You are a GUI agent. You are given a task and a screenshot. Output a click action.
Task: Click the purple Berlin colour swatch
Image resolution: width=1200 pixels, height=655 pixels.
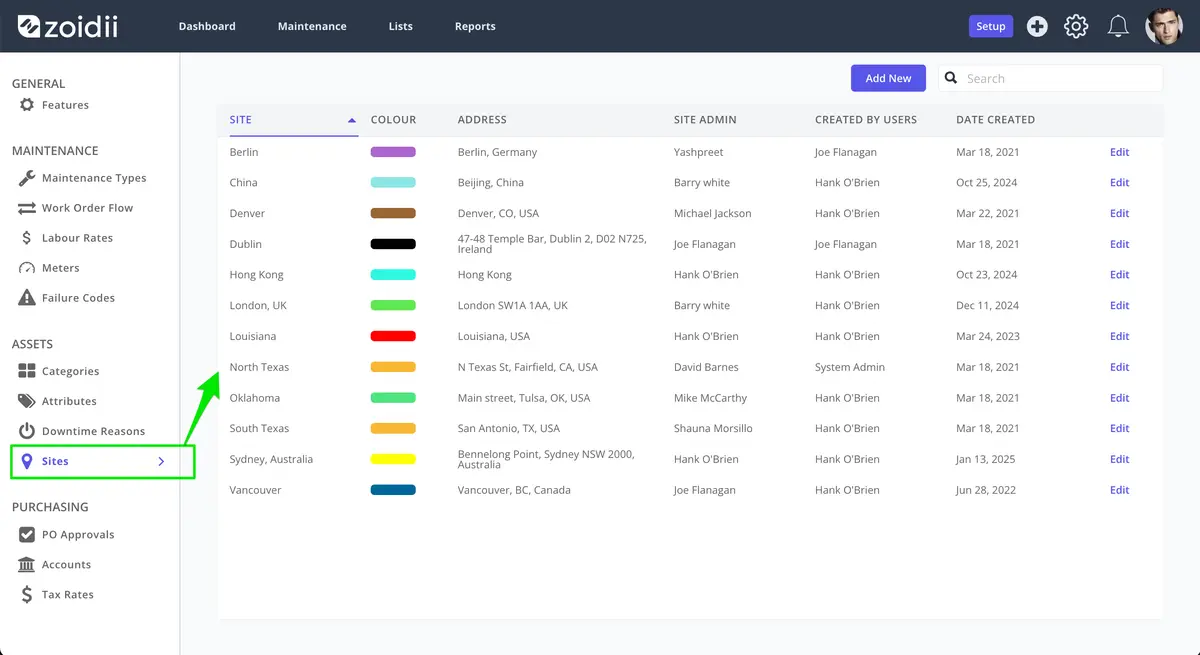click(393, 152)
